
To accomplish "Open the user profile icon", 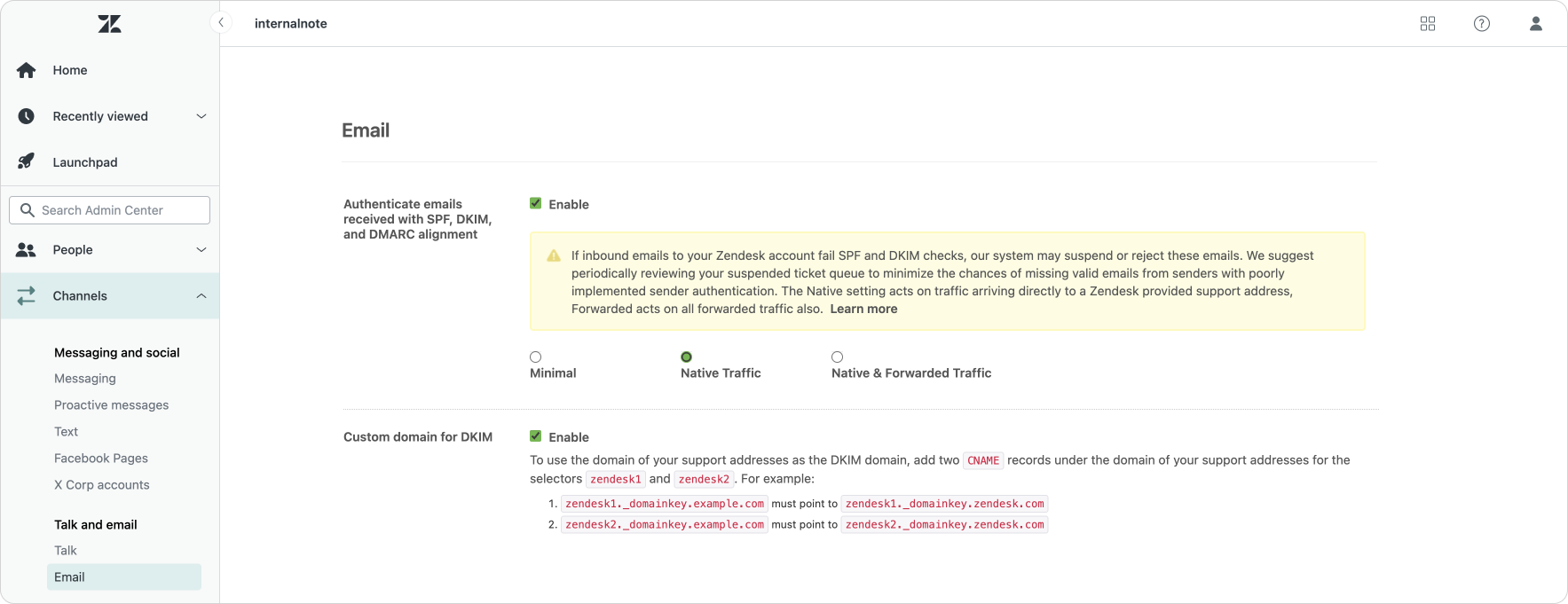I will click(1535, 24).
